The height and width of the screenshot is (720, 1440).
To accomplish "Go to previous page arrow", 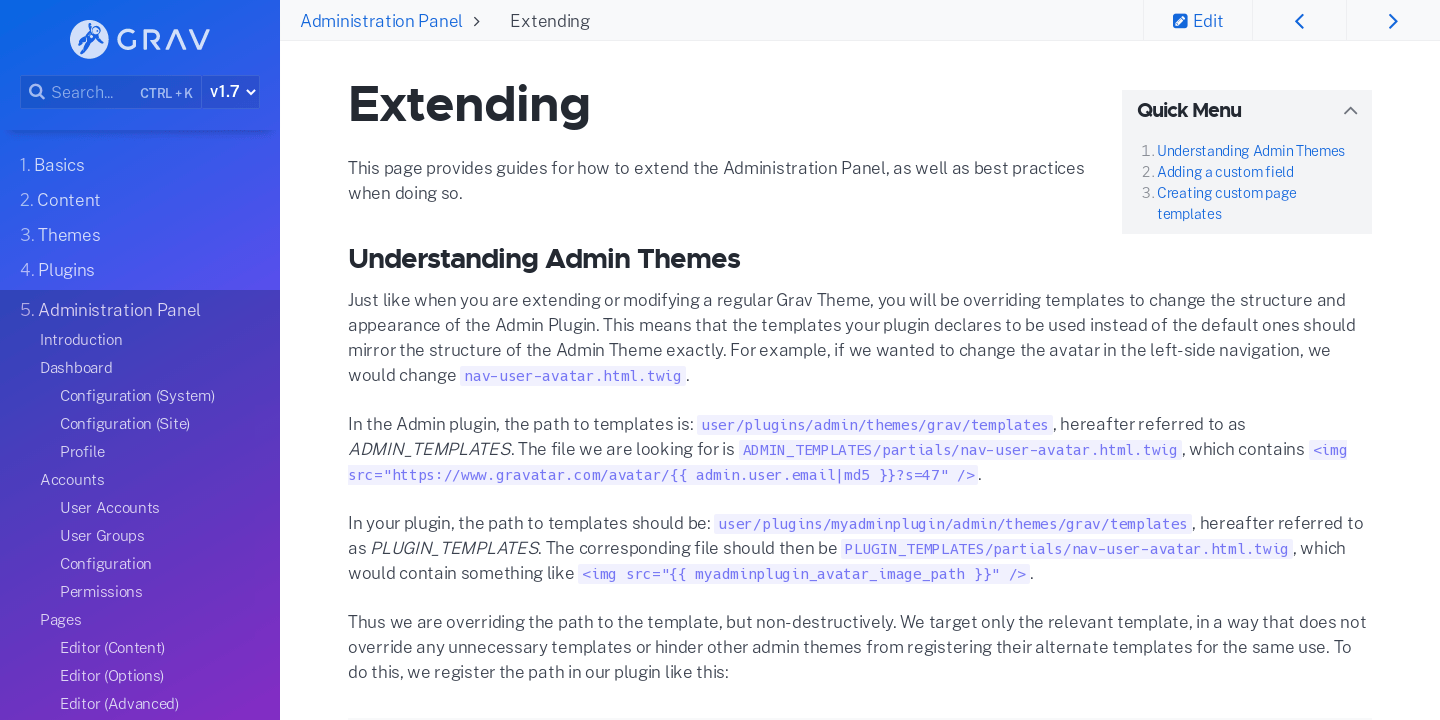I will point(1299,21).
